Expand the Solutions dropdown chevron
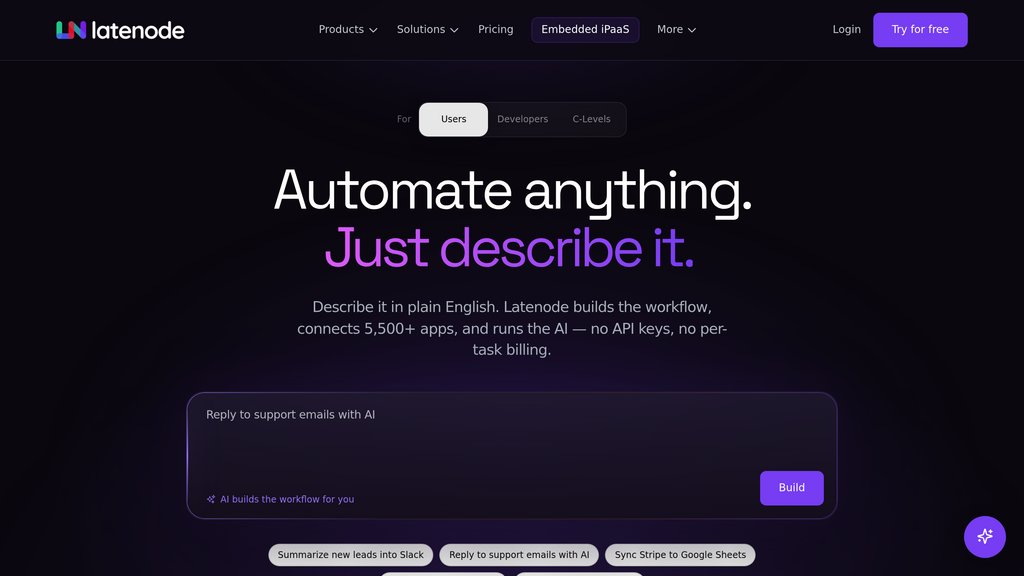The width and height of the screenshot is (1024, 576). pyautogui.click(x=454, y=30)
